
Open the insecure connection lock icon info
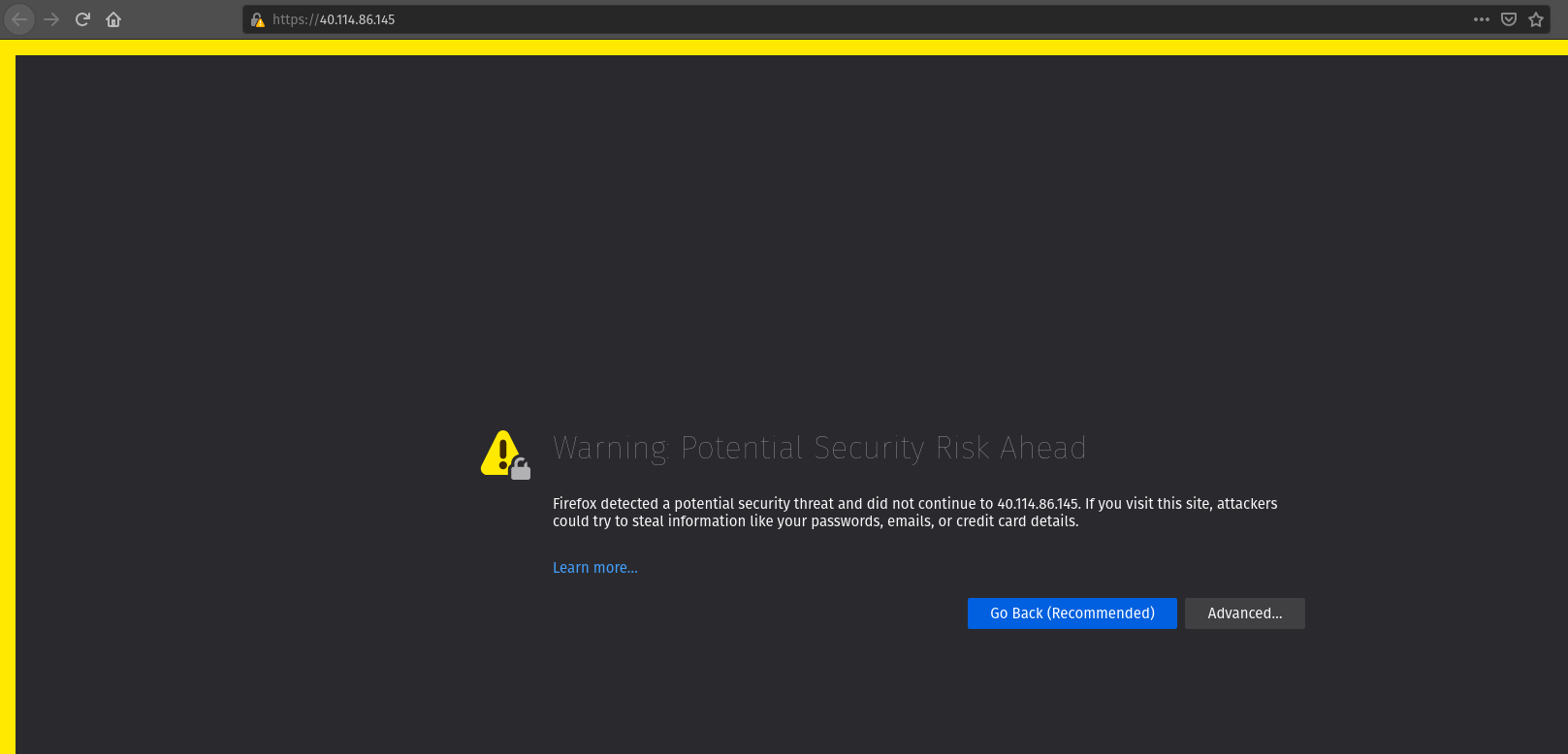(258, 19)
